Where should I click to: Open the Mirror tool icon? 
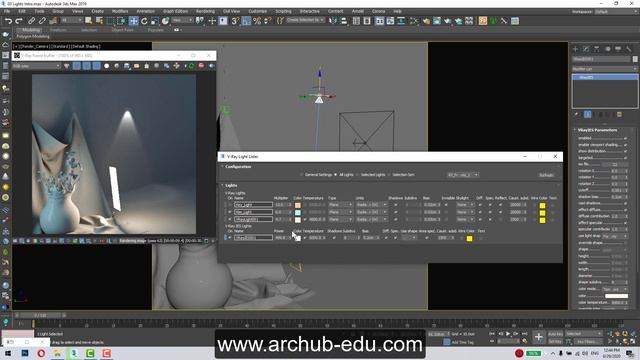(333, 21)
